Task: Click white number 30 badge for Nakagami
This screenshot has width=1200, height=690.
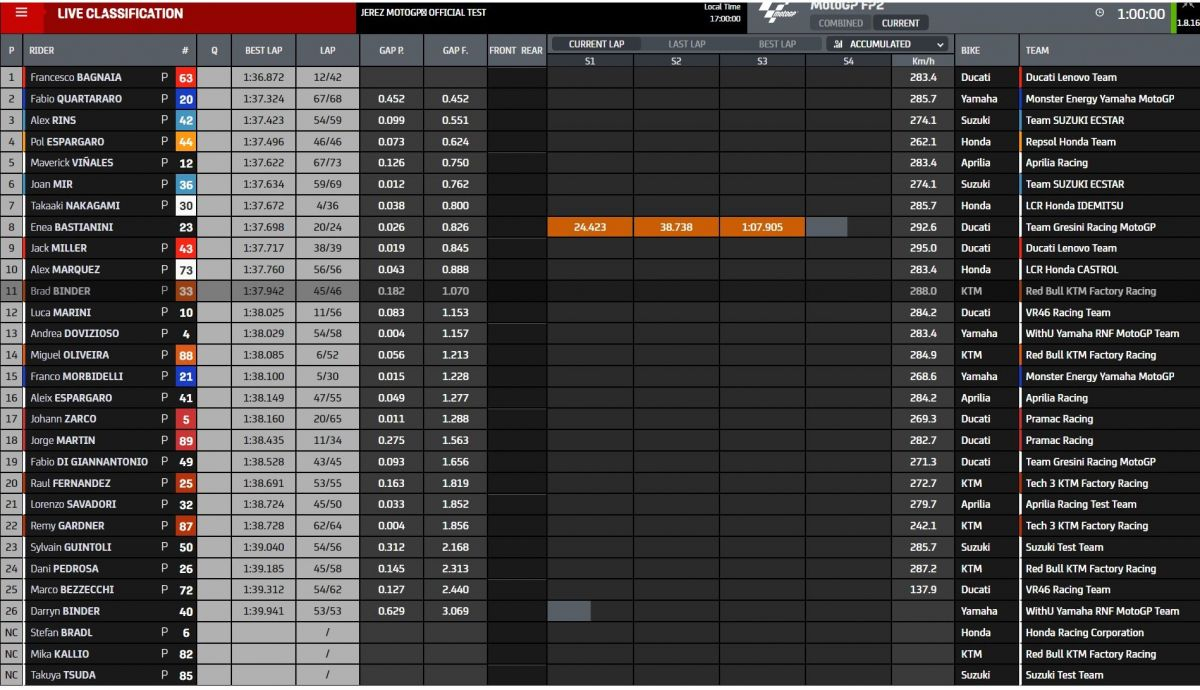Action: [x=186, y=206]
